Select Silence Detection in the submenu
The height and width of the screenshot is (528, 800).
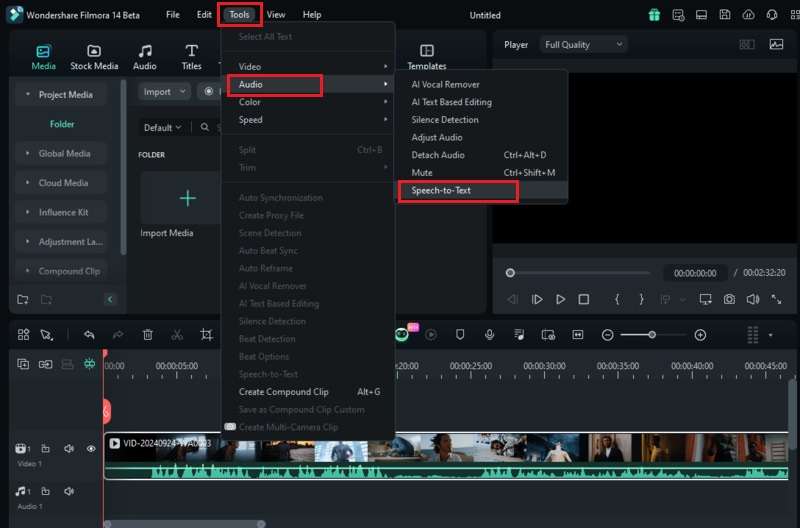(445, 120)
